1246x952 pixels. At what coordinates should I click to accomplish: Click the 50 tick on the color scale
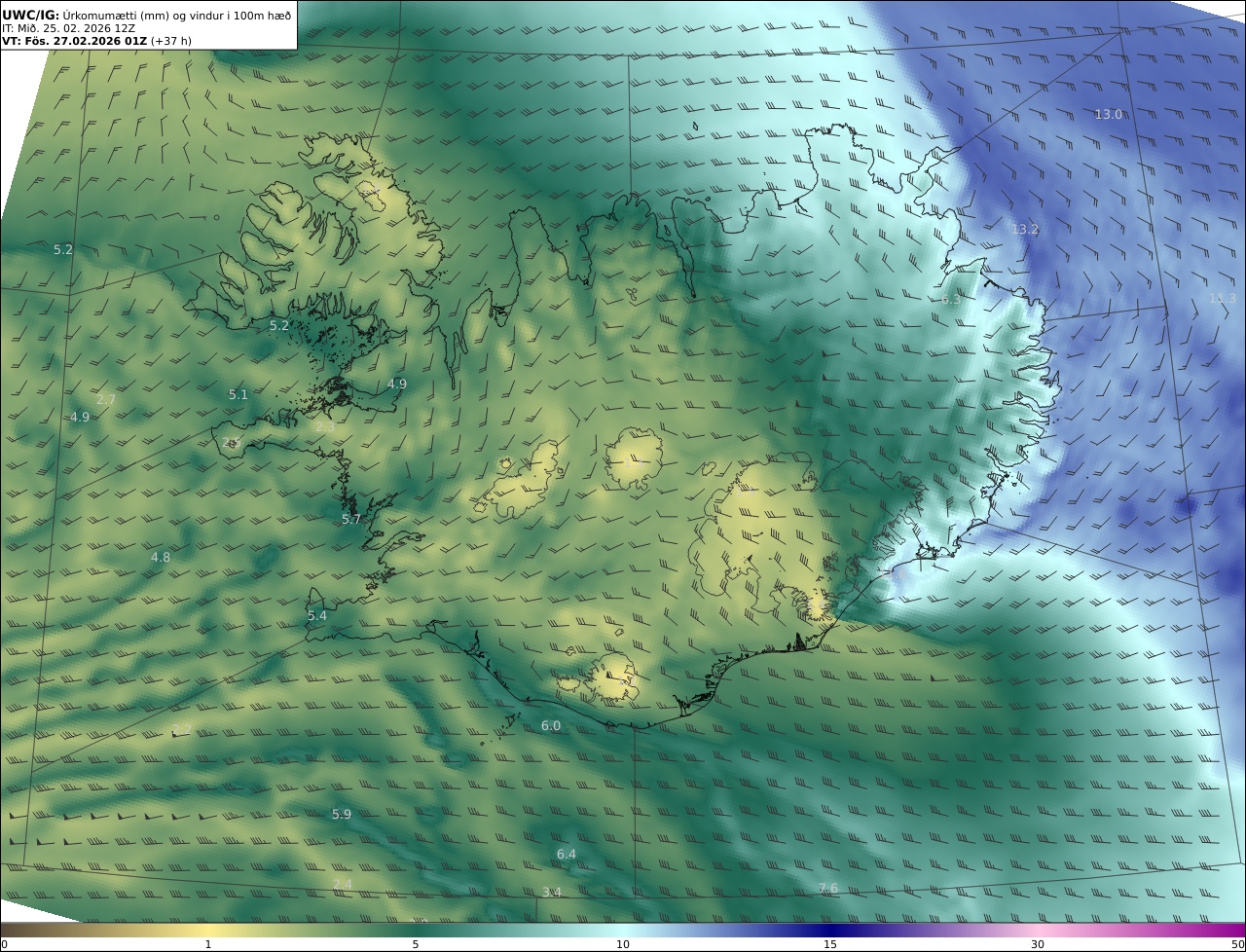[x=1238, y=944]
